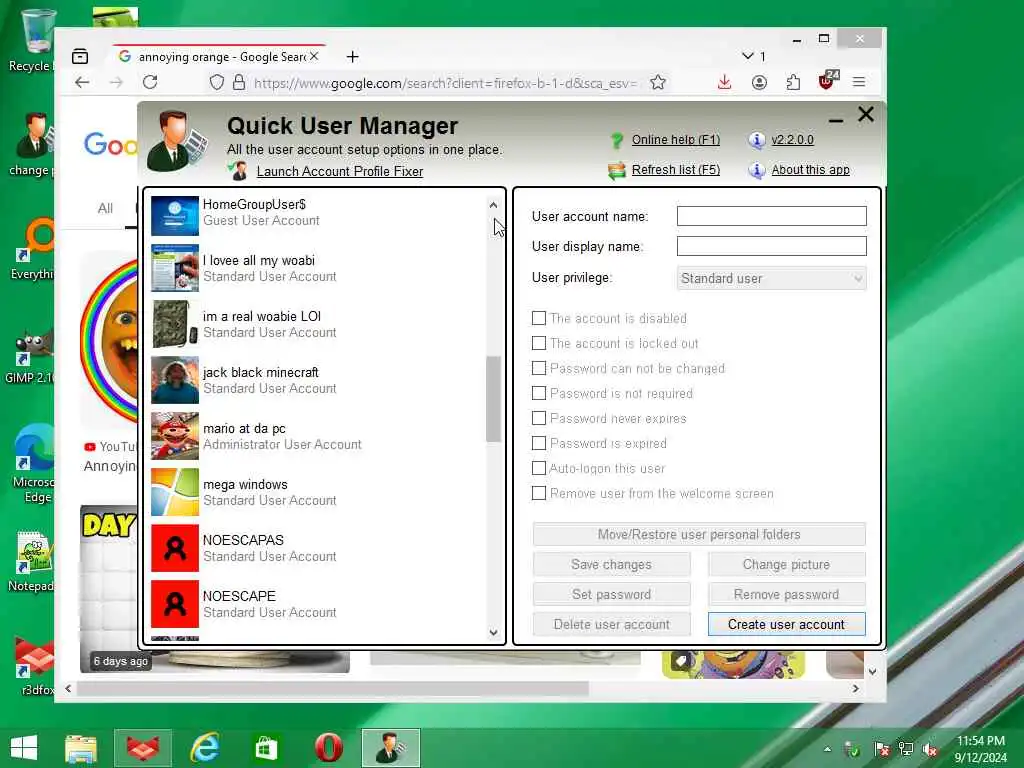Viewport: 1024px width, 768px height.
Task: Click the 'I lovee all my woabi' avatar
Action: pyautogui.click(x=174, y=268)
